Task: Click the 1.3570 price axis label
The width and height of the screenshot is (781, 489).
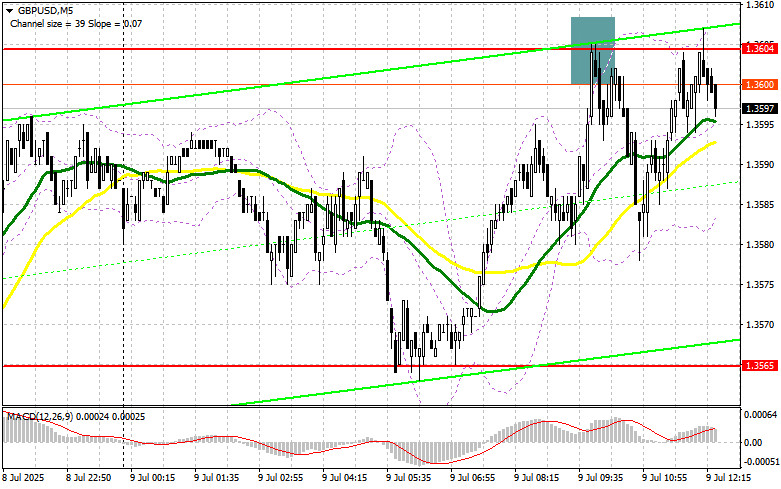Action: (760, 324)
